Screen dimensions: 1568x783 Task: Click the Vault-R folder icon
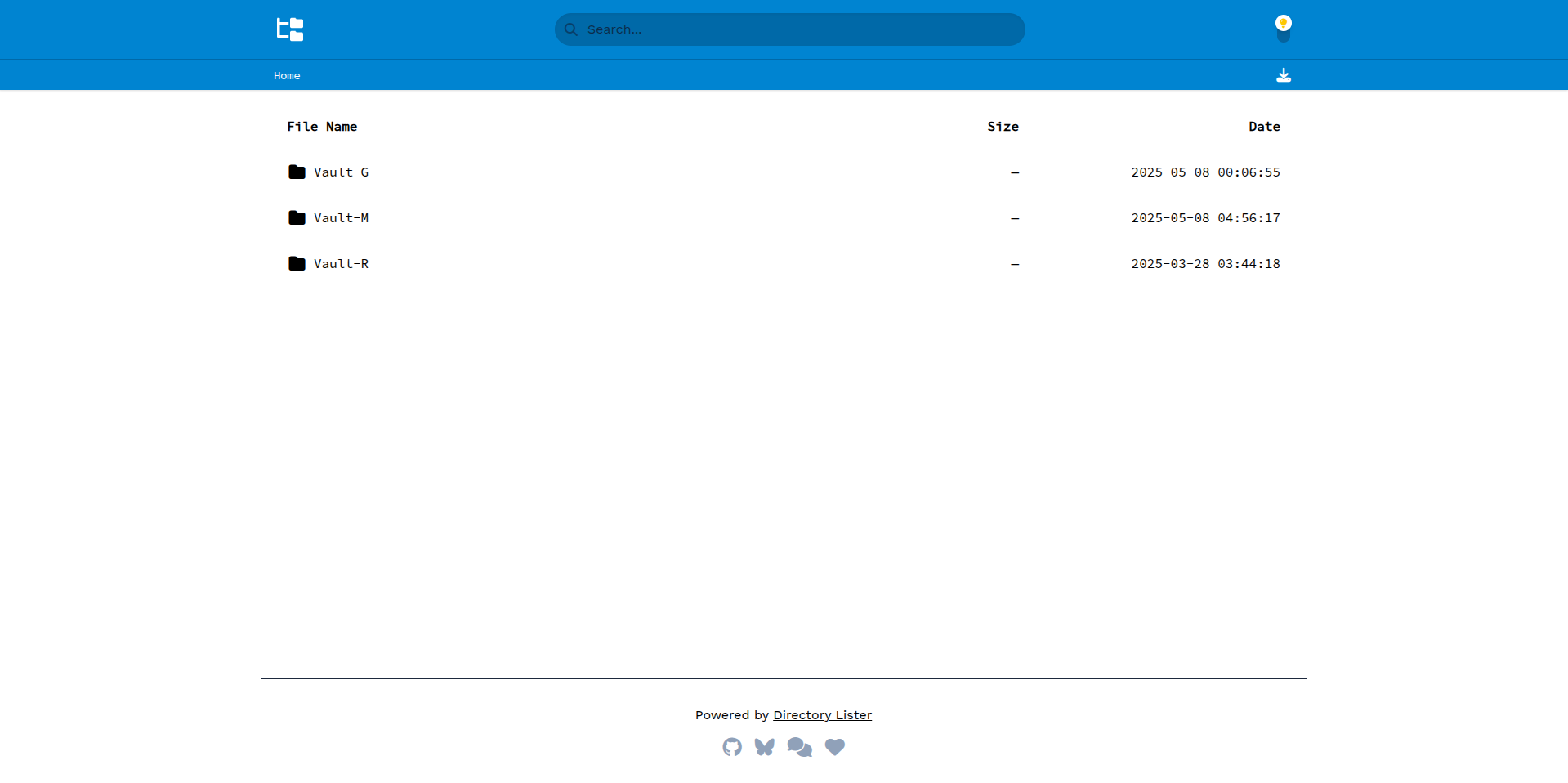297,264
